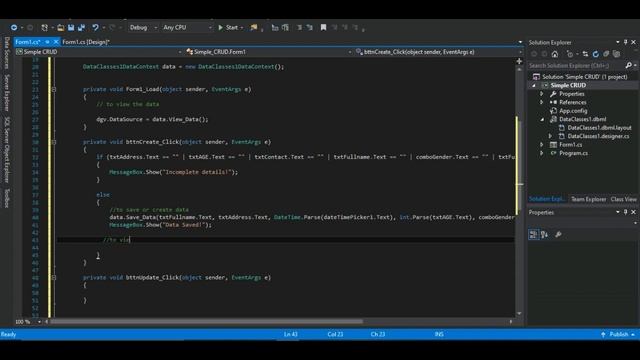Select DataClasses1.dbml.layout file
640x360 pixels.
pyautogui.click(x=599, y=128)
